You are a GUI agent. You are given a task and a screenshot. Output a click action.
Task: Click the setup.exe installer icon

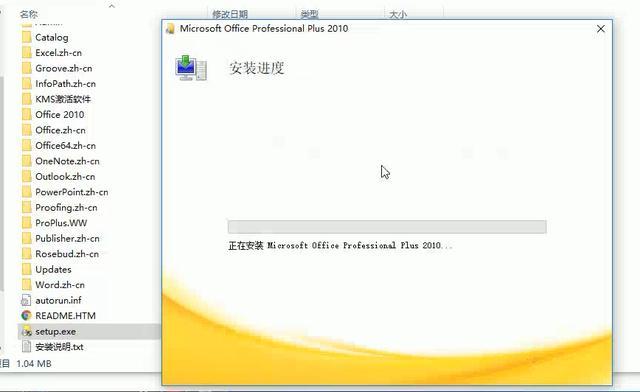click(x=27, y=332)
